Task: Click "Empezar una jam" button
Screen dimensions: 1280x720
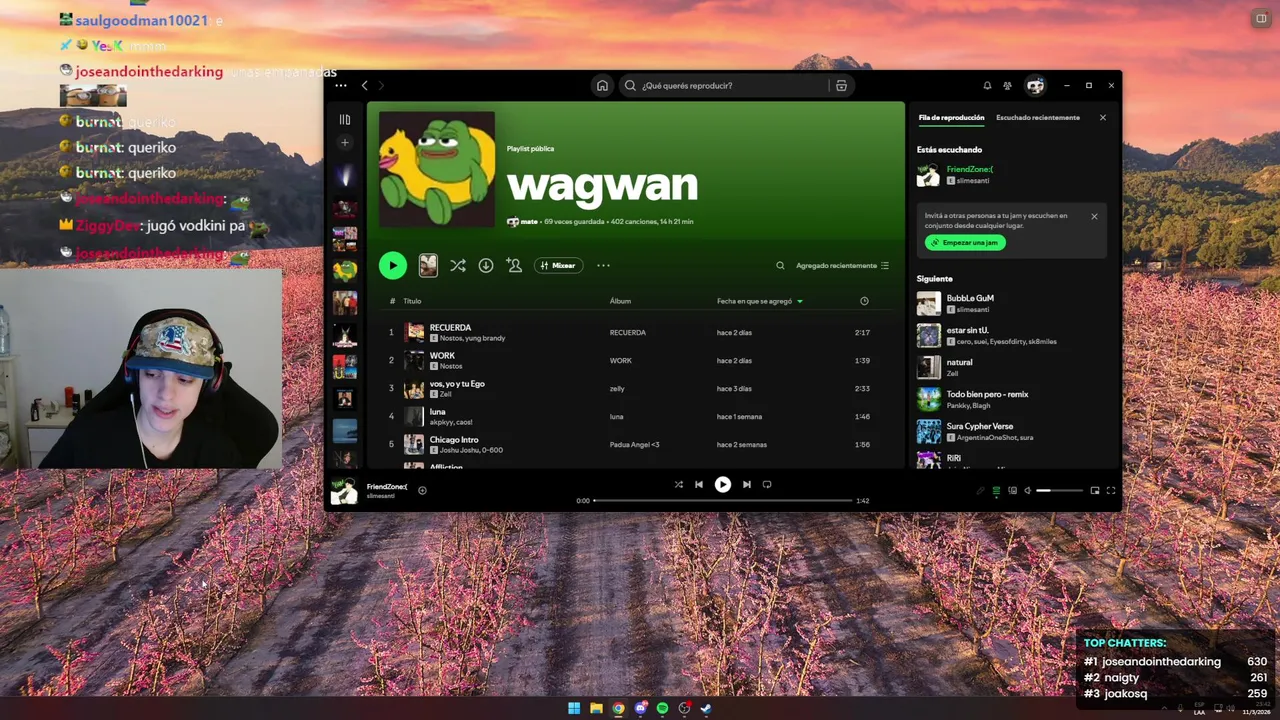Action: pos(965,243)
